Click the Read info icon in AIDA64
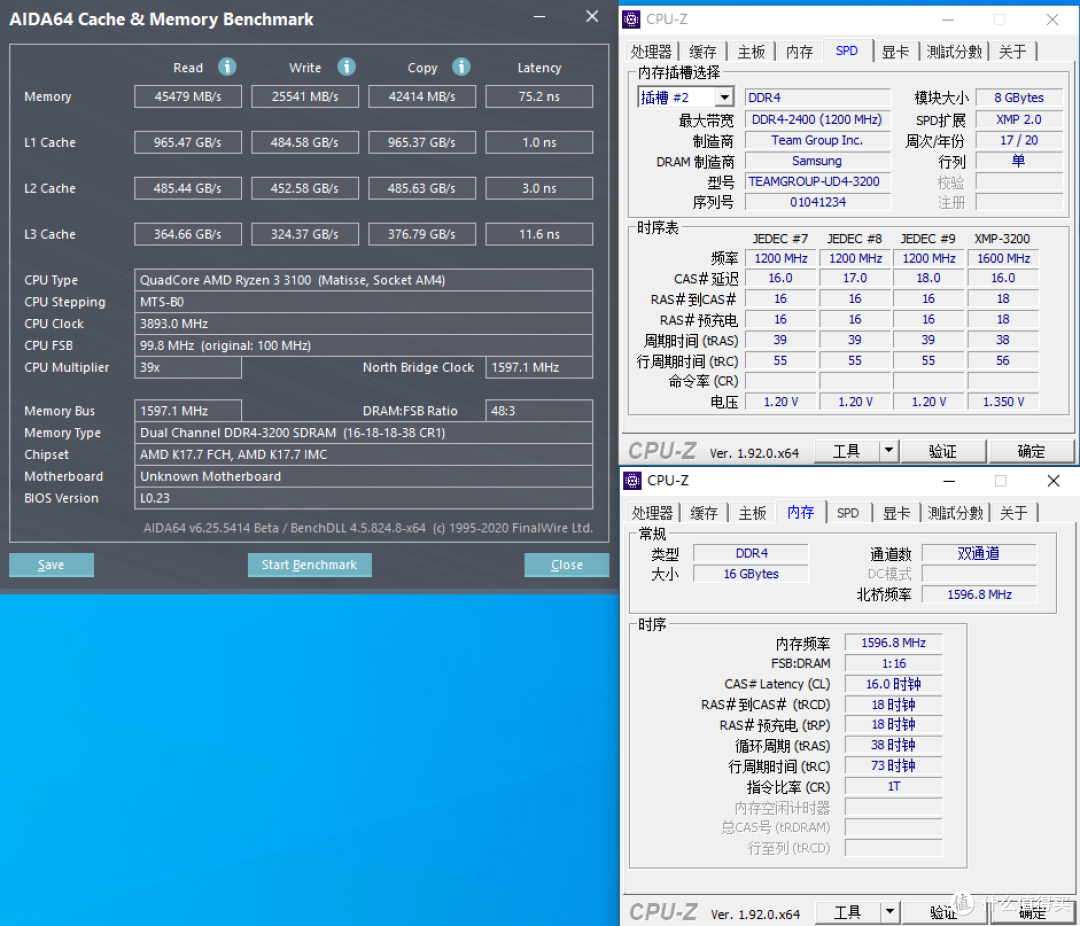This screenshot has width=1080, height=926. point(227,67)
